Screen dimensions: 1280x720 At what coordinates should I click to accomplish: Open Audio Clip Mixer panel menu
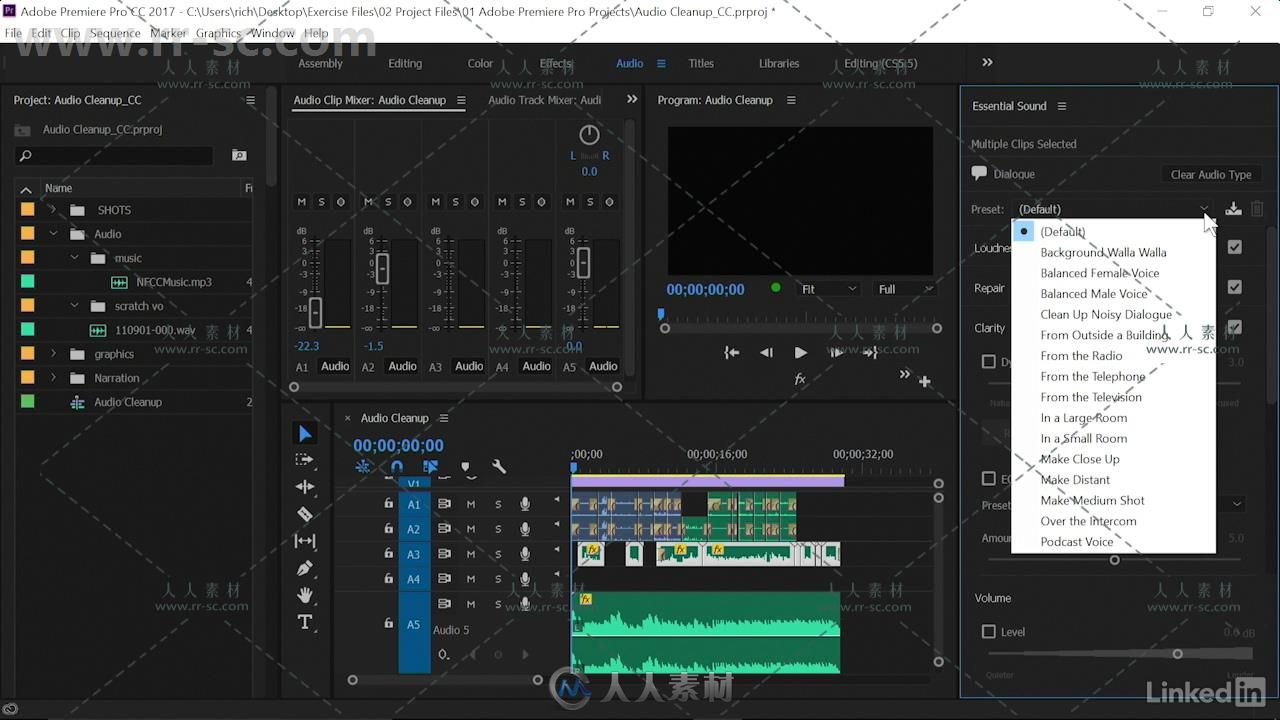(461, 100)
